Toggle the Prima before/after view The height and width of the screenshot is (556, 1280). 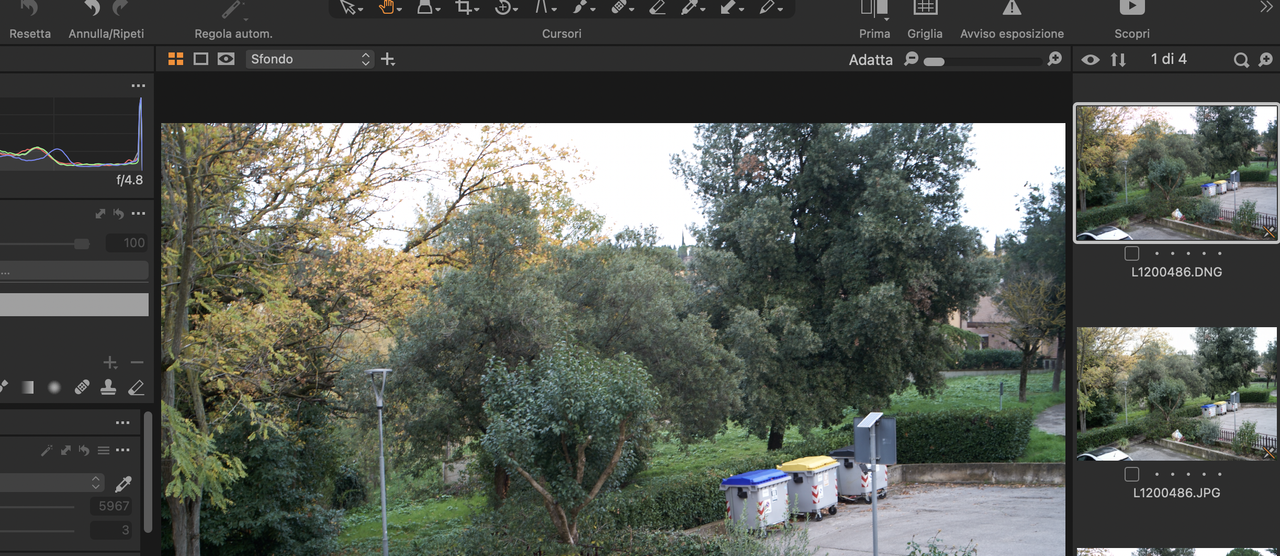874,8
